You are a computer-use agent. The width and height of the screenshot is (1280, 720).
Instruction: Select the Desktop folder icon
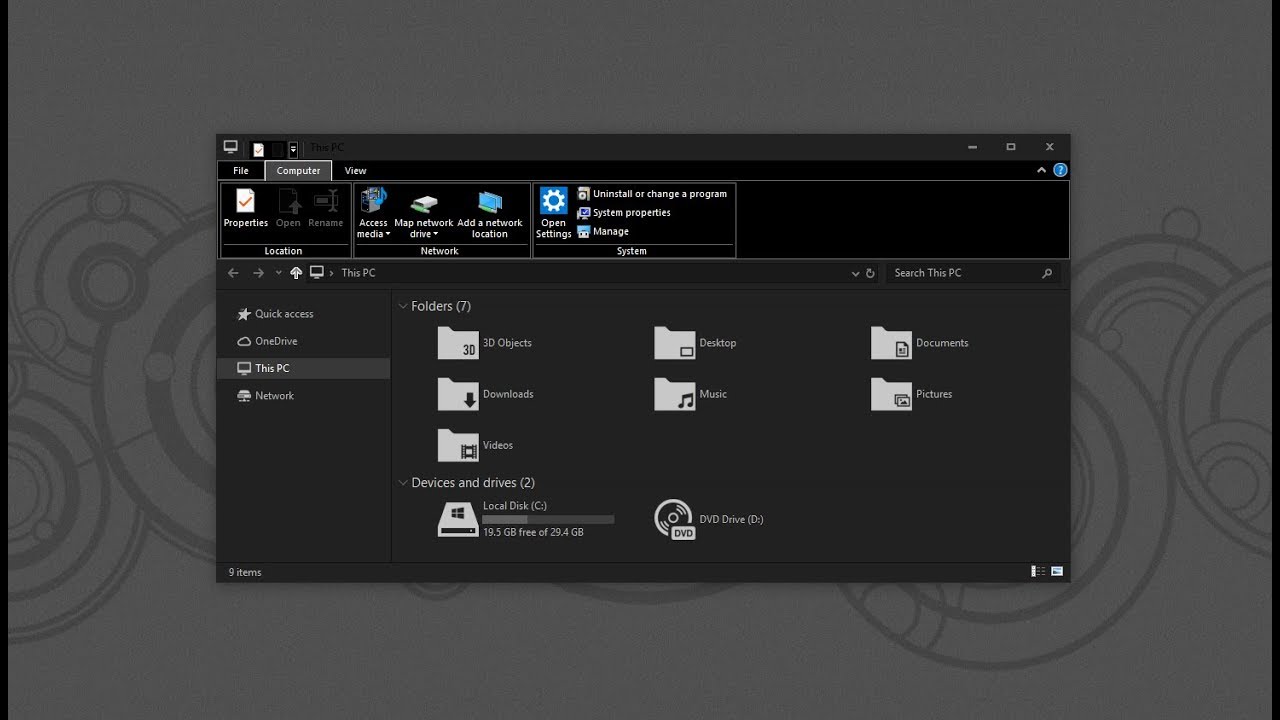[x=675, y=343]
